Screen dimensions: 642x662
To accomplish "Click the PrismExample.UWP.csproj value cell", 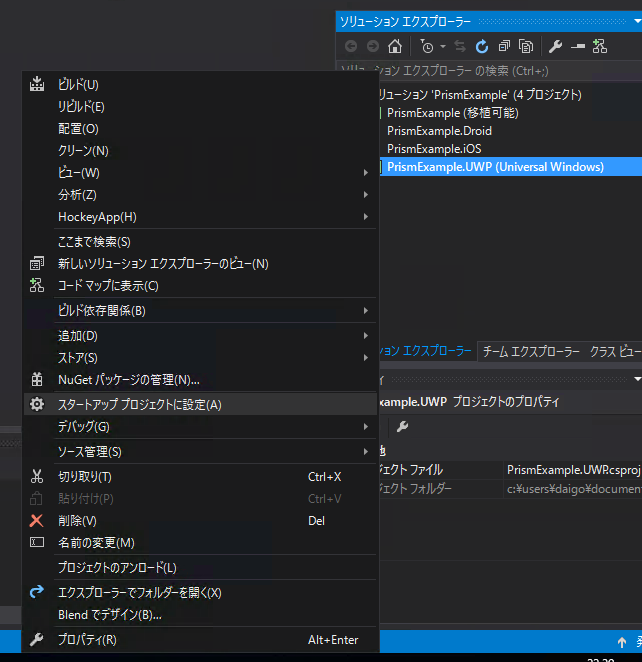I will point(573,469).
